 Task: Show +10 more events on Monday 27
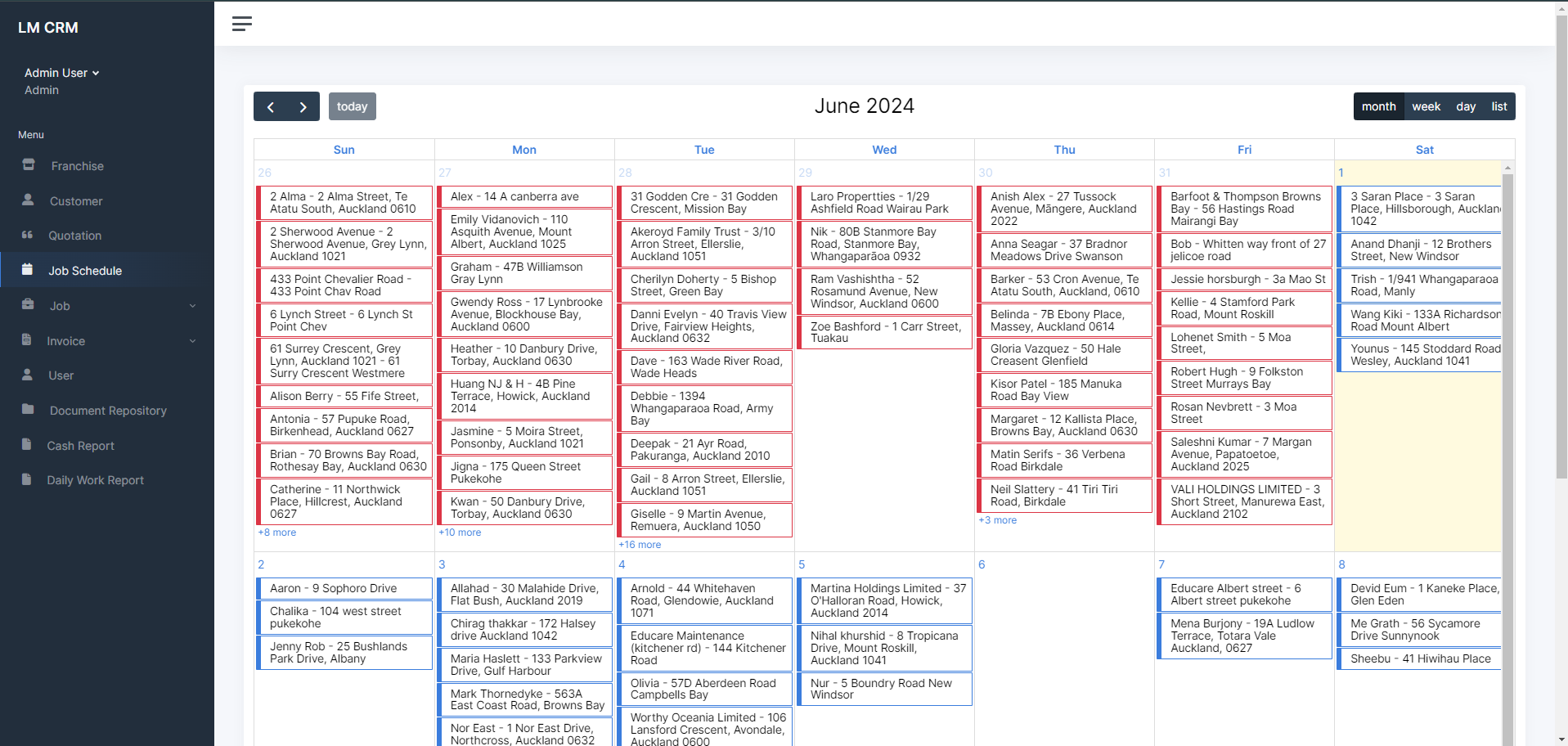point(460,533)
